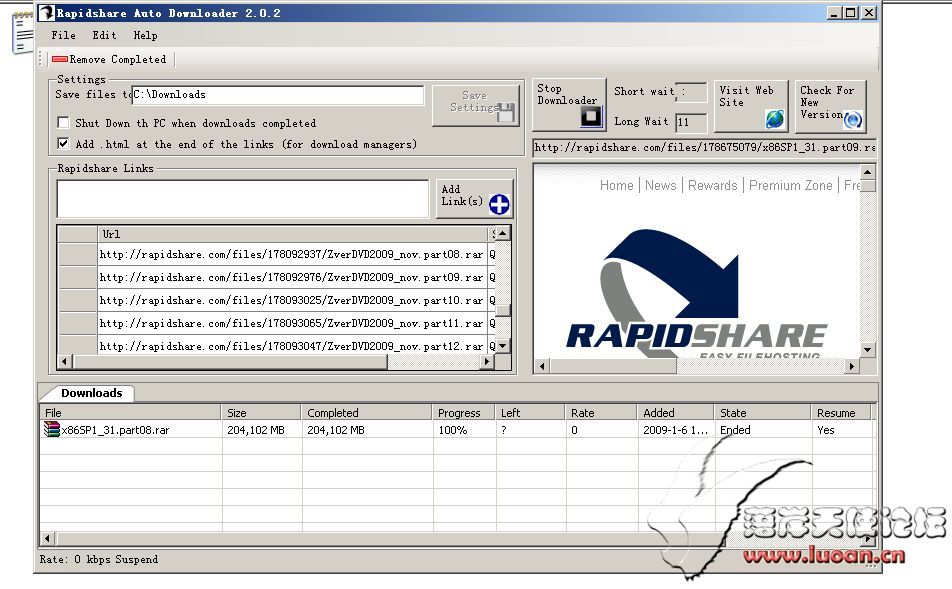This screenshot has height=589, width=952.
Task: Select the ZverDVD2009_nov.part12.rar link row
Action: [x=291, y=346]
